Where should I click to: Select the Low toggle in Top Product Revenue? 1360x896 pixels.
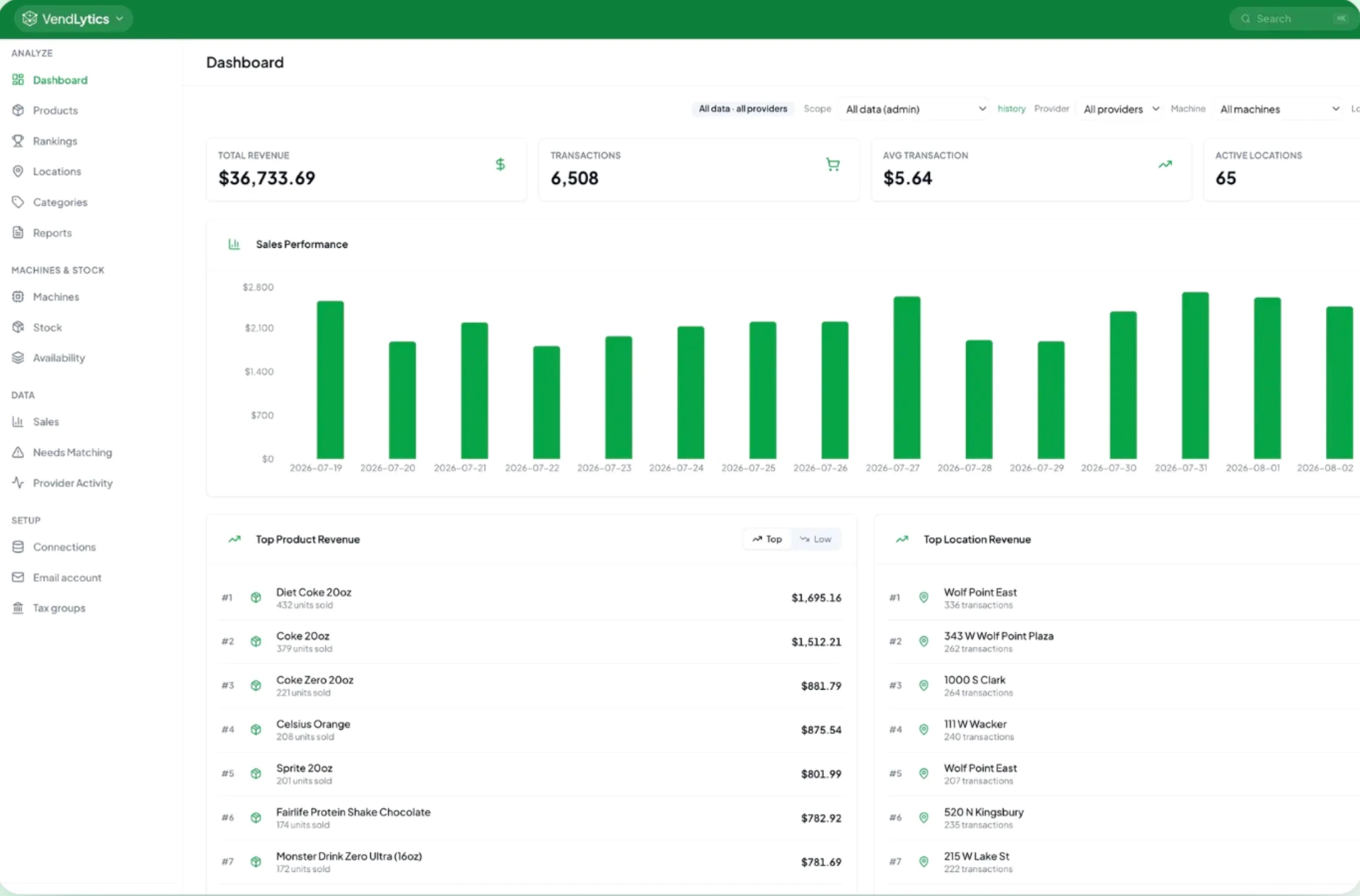tap(815, 539)
